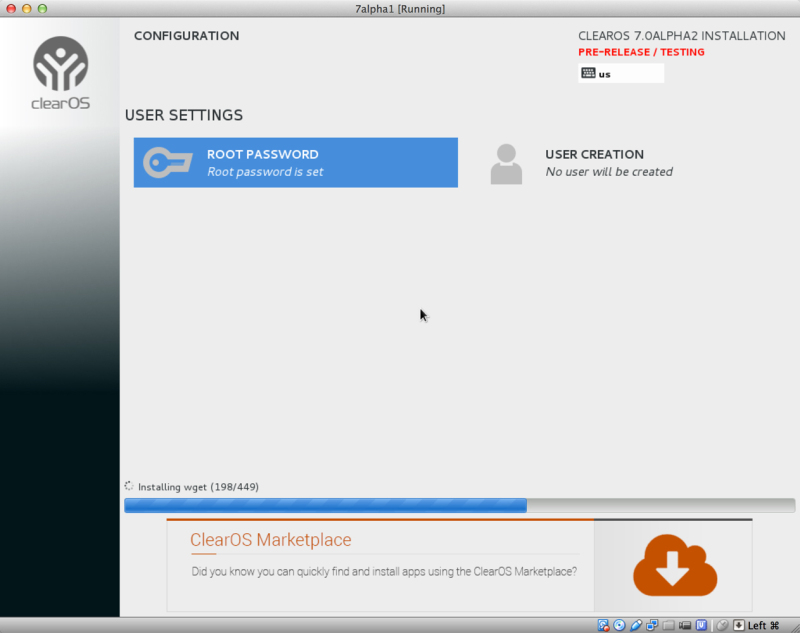The width and height of the screenshot is (800, 633).
Task: Click the green zoom window button
Action: pos(42,9)
